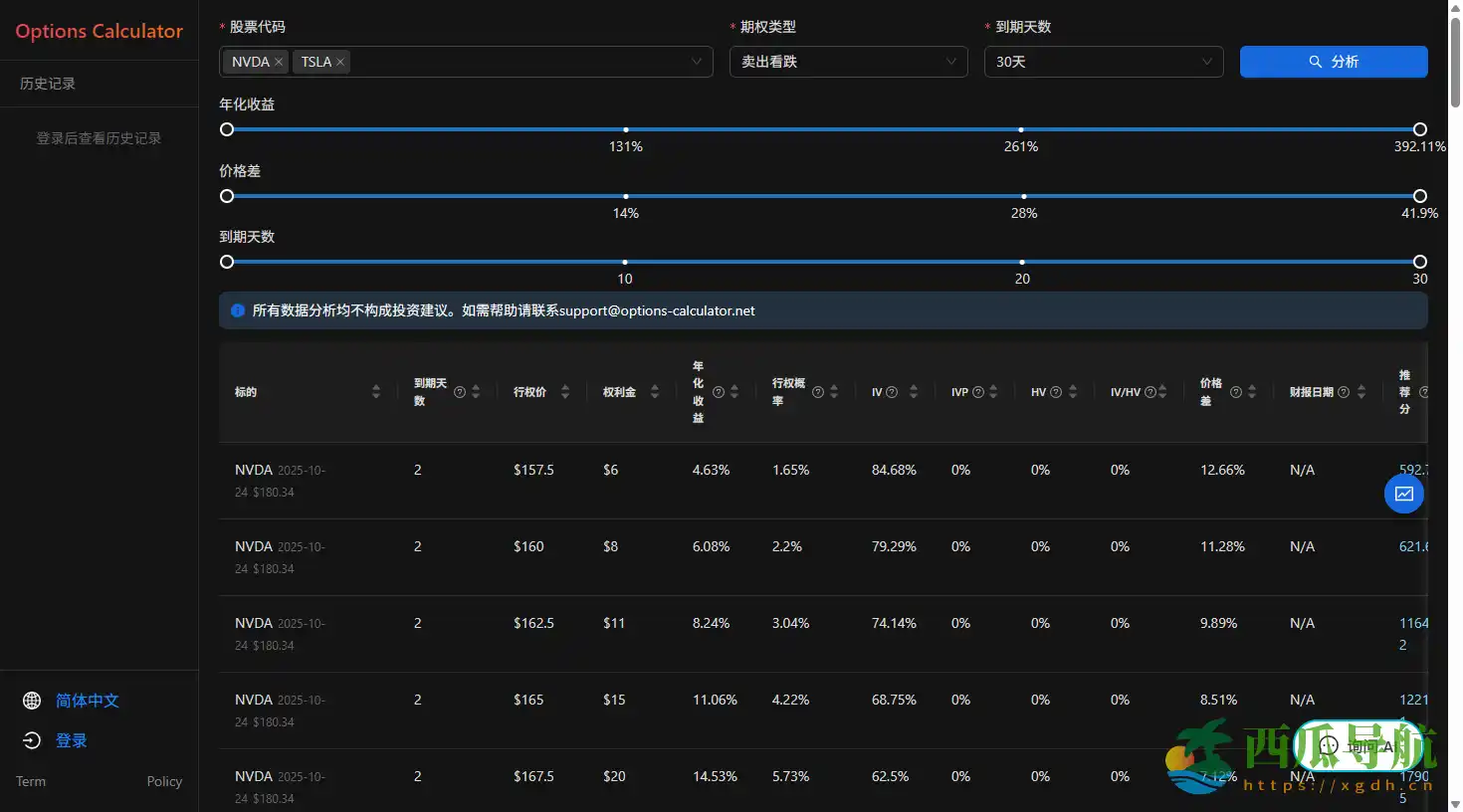Expand the 到期天数 dropdown showing 30天

(1103, 62)
